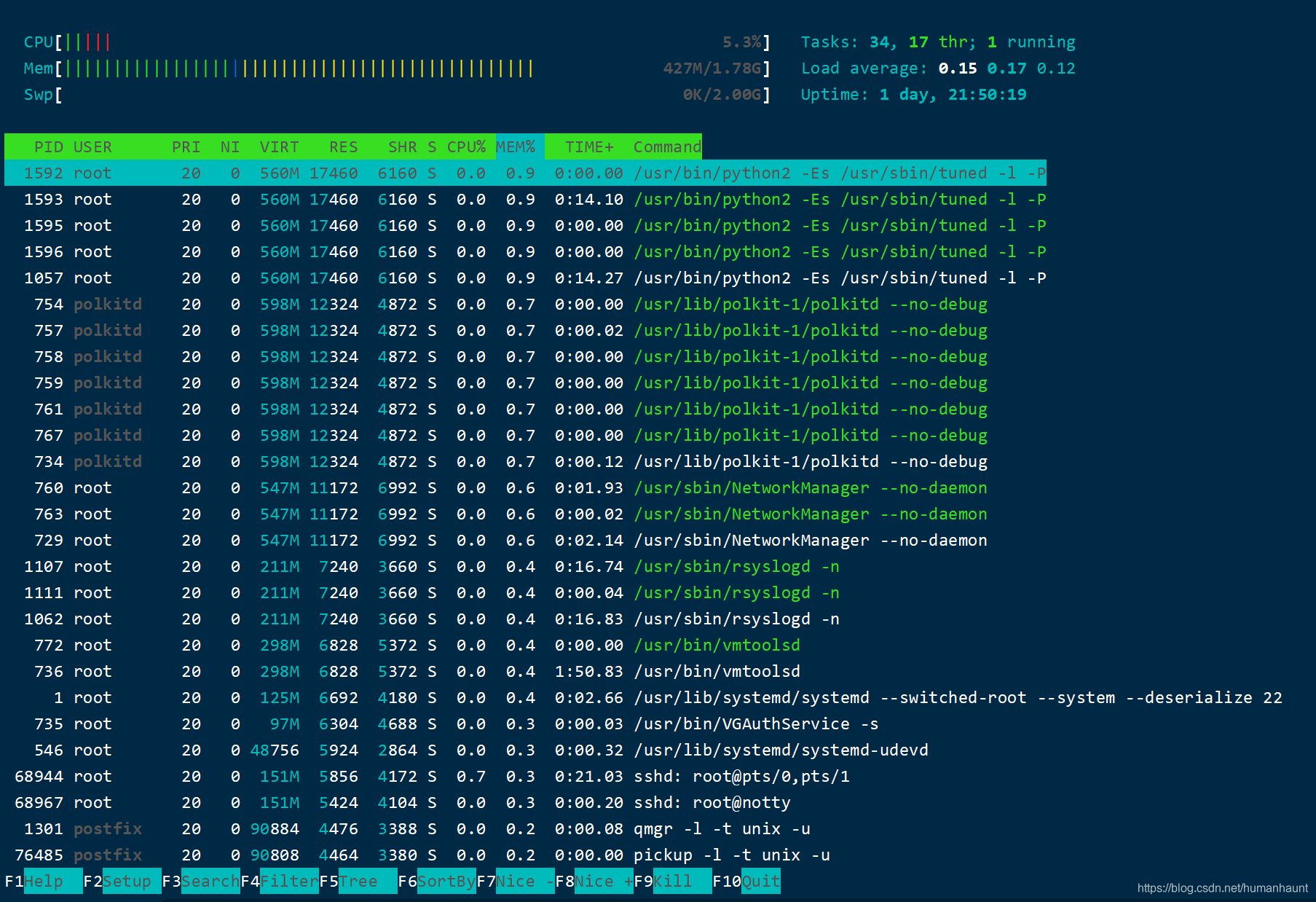Click the NI column header
The image size is (1316, 902).
click(x=230, y=147)
